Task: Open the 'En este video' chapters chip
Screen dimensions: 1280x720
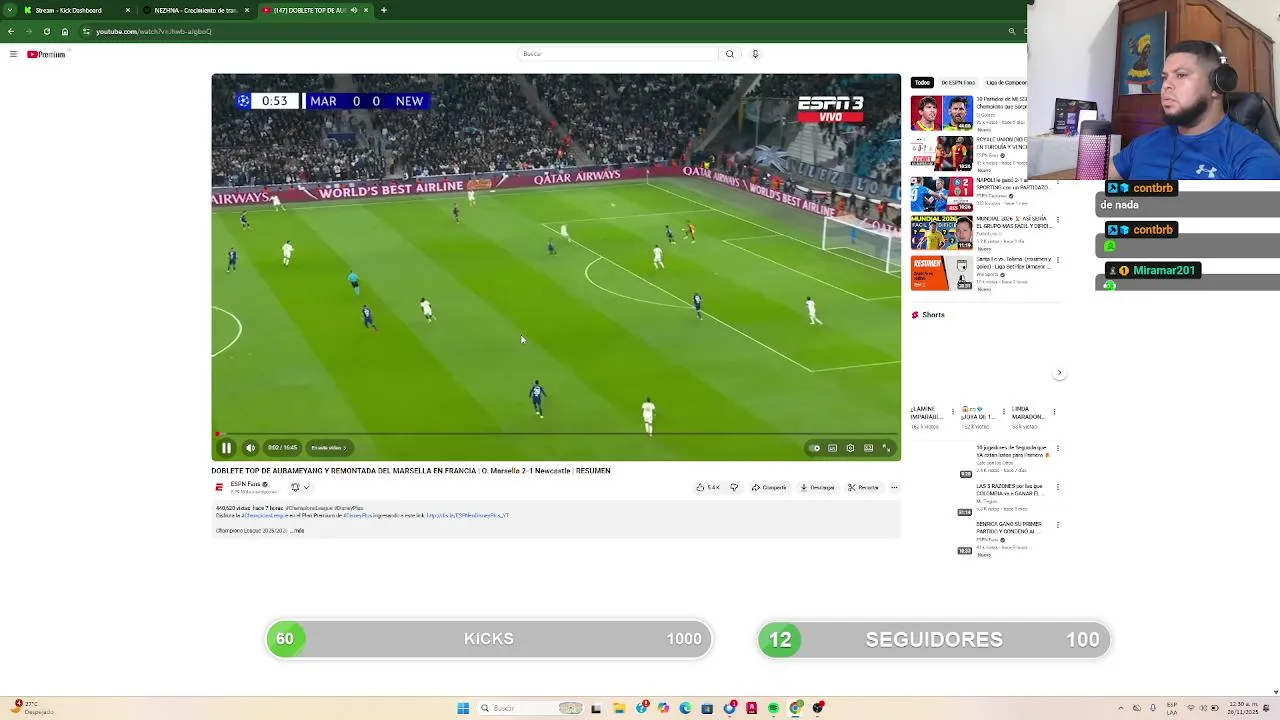Action: pyautogui.click(x=328, y=448)
